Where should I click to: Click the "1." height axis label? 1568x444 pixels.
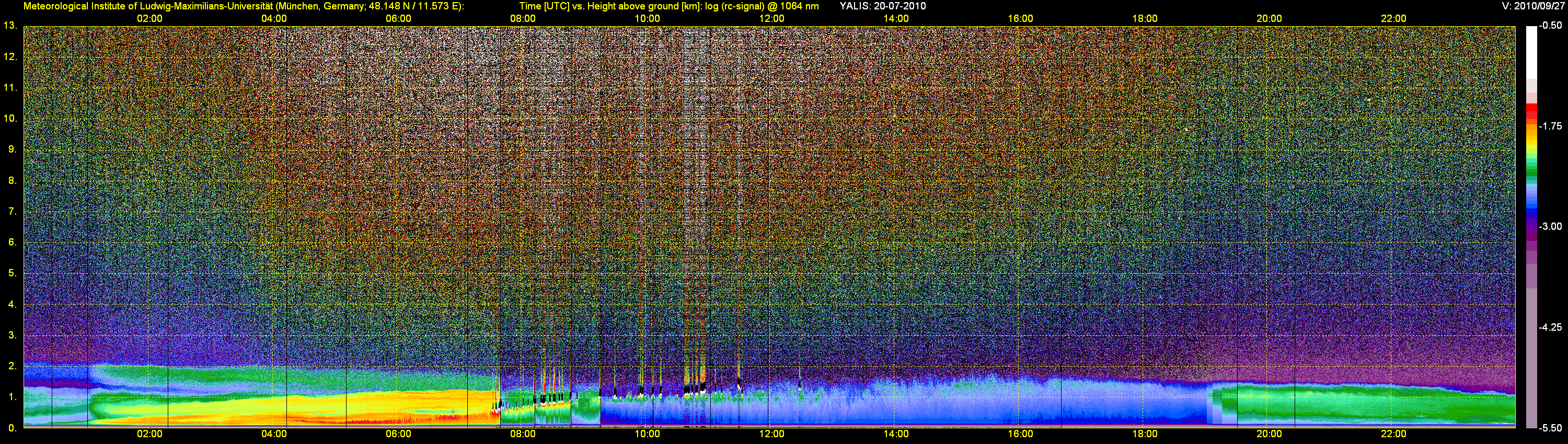(12, 397)
